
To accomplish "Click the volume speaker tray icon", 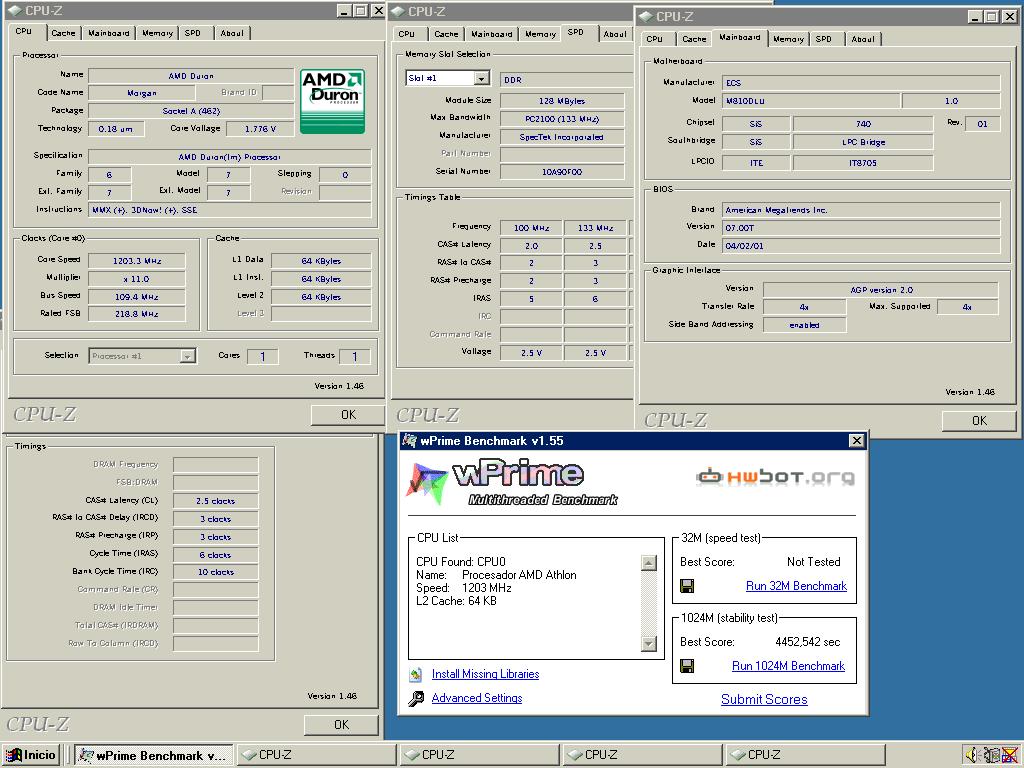I will point(972,754).
